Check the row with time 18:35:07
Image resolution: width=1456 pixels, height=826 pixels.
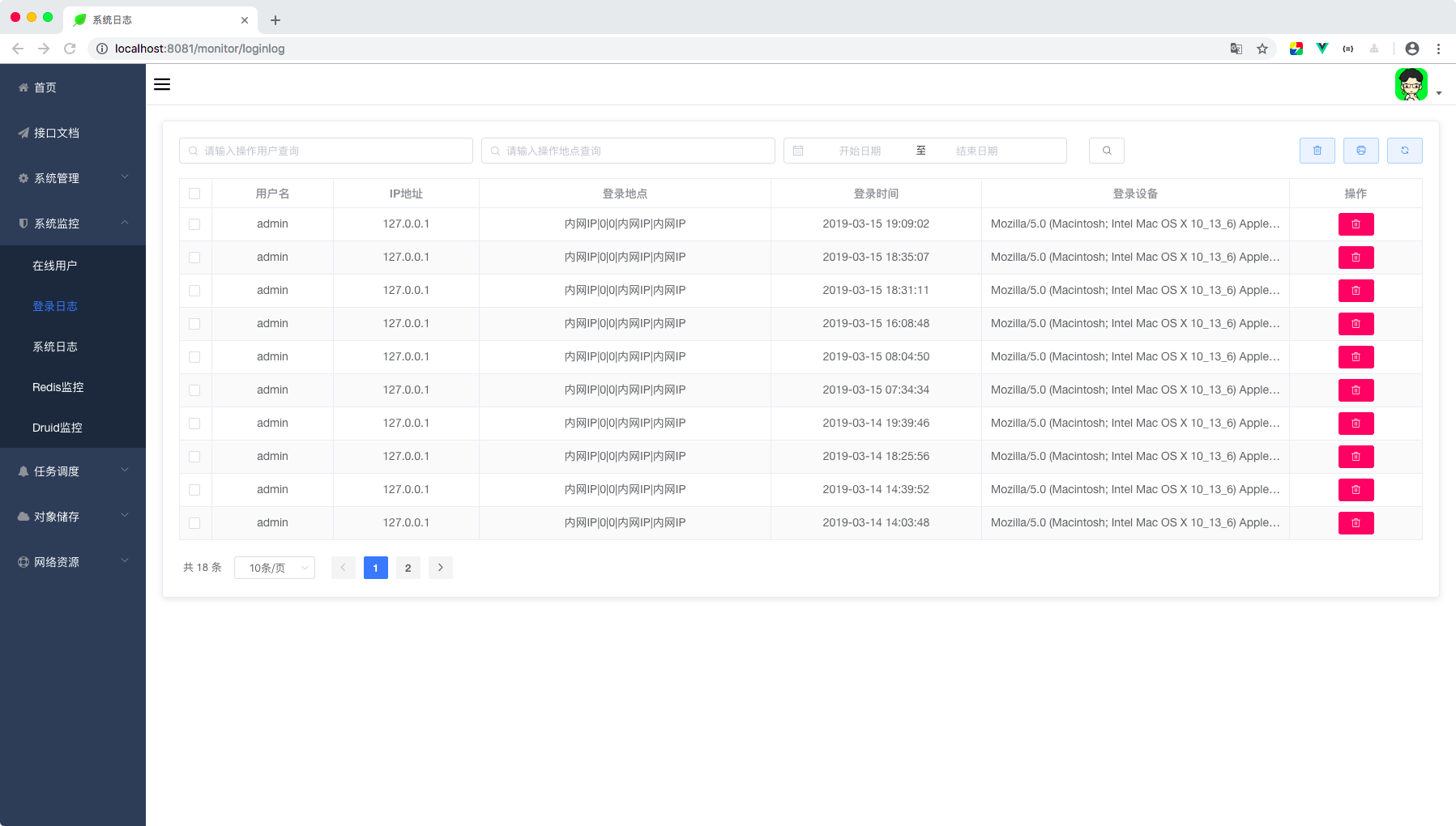(194, 258)
